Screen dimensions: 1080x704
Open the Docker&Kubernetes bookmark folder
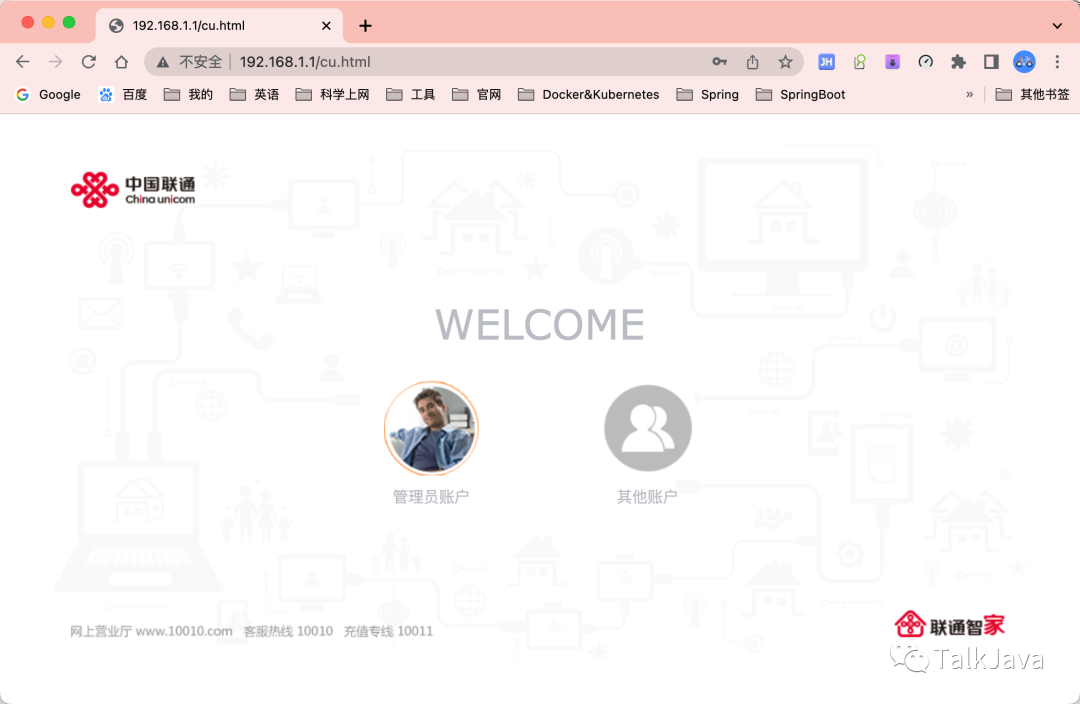(x=589, y=95)
